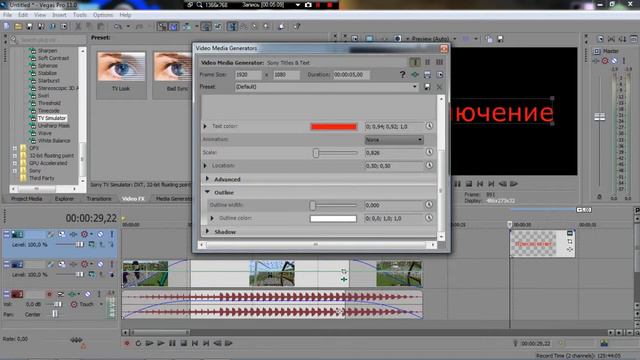Click the Stop button under video preview
Image resolution: width=640 pixels, height=360 pixels.
tap(469, 184)
